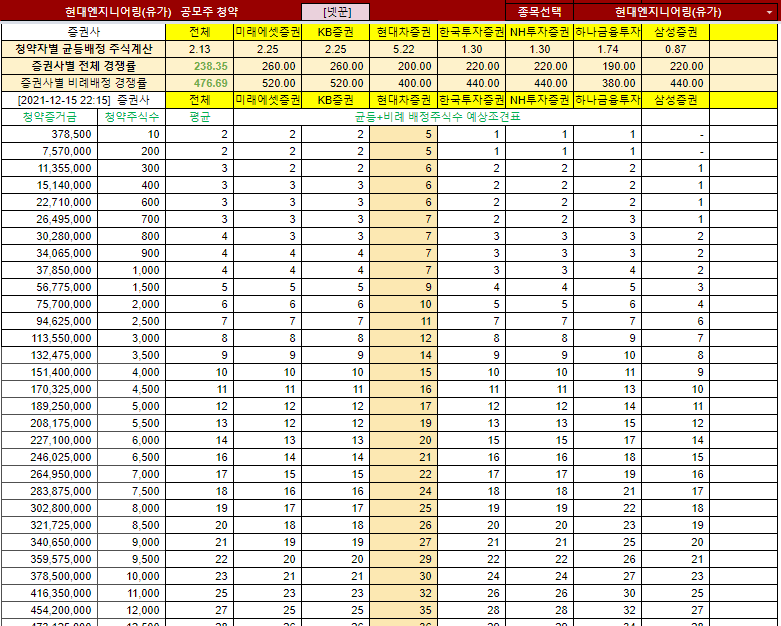Click the 청약주식수 column header

click(x=131, y=117)
